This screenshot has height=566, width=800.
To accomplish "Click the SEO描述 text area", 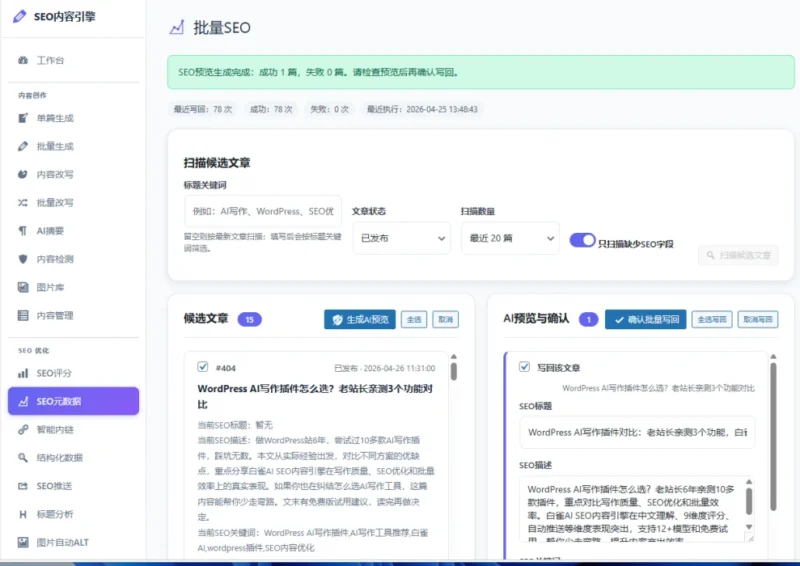I will pyautogui.click(x=637, y=509).
